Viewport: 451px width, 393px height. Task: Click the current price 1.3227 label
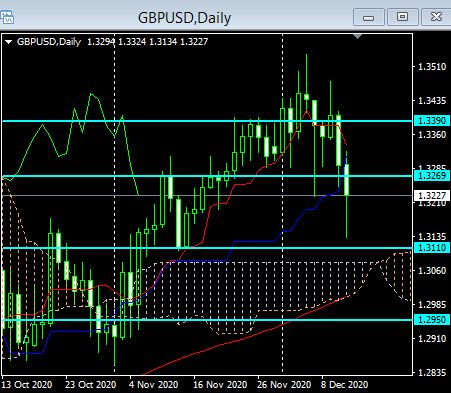tap(432, 195)
